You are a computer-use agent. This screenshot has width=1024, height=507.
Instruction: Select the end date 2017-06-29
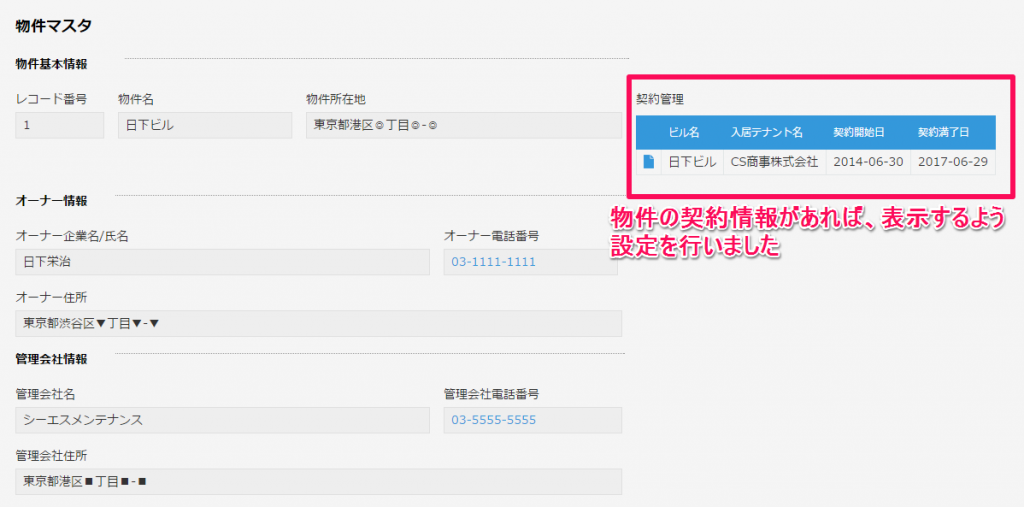click(953, 162)
